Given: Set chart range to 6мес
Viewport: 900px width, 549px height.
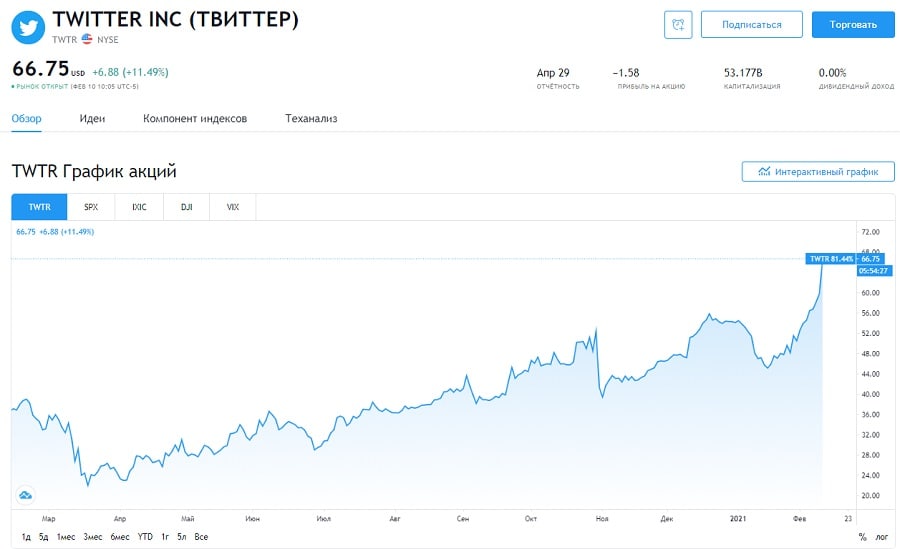Looking at the screenshot, I should click(120, 537).
